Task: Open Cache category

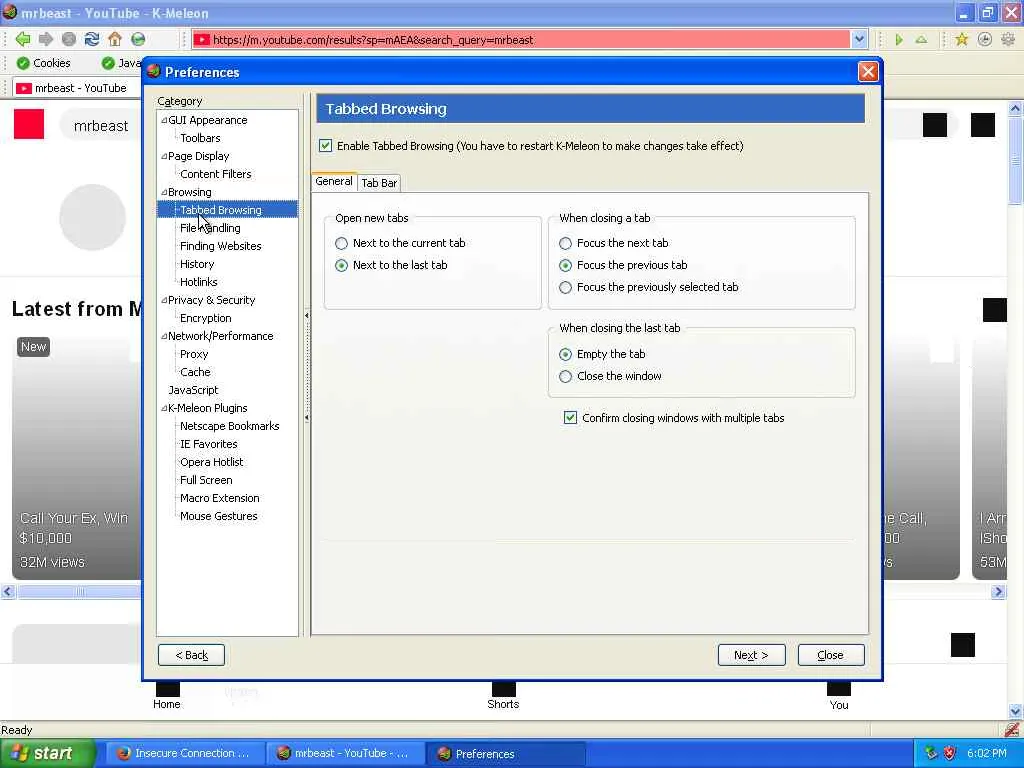Action: (x=195, y=372)
